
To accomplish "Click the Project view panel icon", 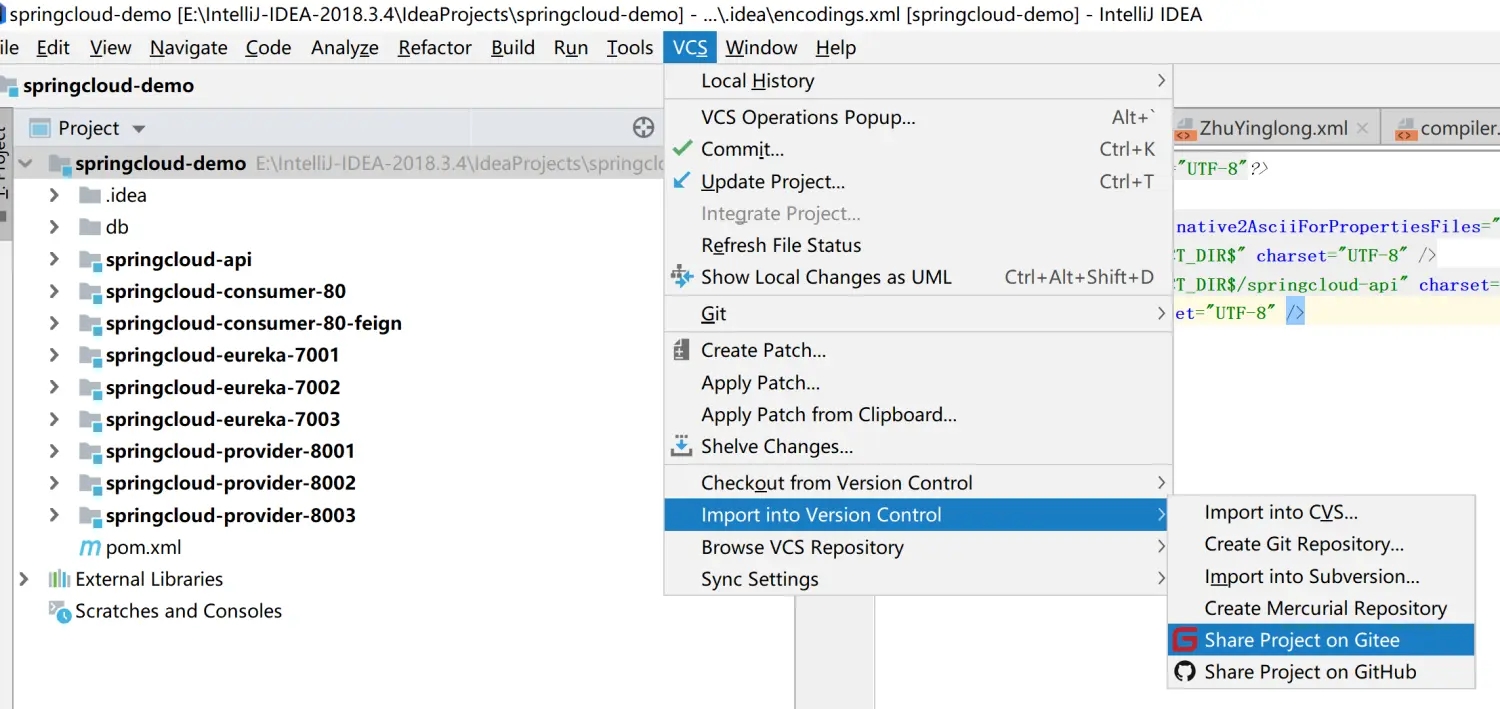I will coord(40,128).
